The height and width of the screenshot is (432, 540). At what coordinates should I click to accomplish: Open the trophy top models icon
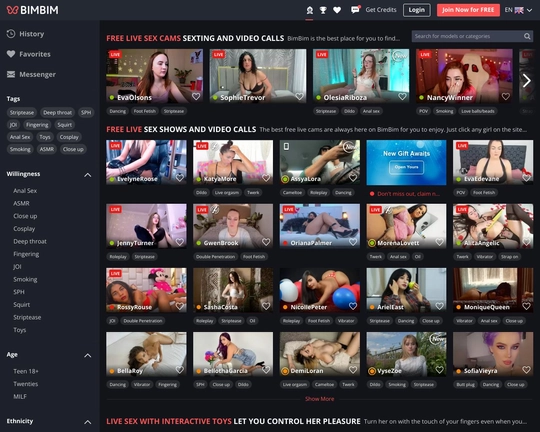pyautogui.click(x=323, y=10)
